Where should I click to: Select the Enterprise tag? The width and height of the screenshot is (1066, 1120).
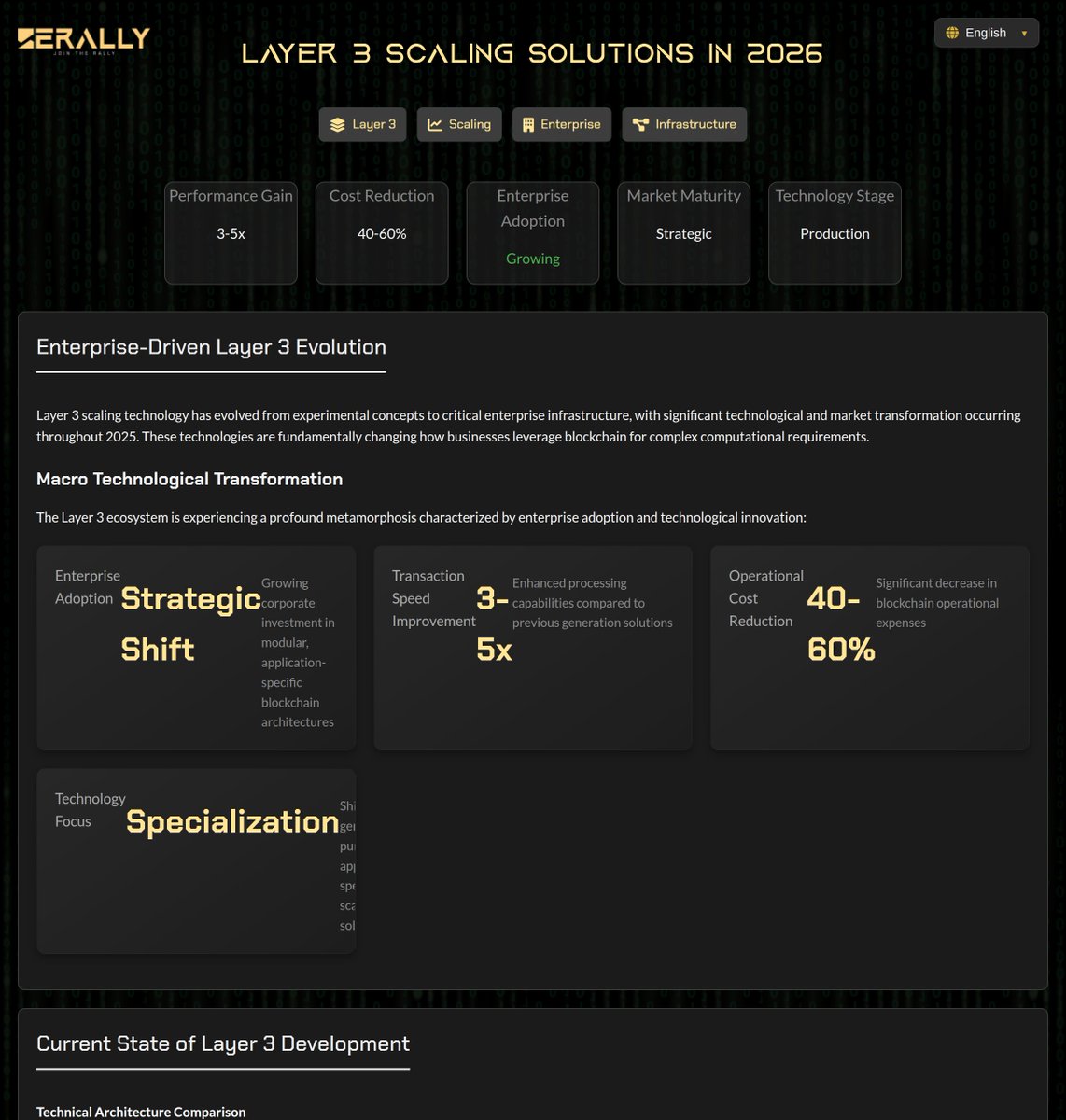(x=562, y=124)
